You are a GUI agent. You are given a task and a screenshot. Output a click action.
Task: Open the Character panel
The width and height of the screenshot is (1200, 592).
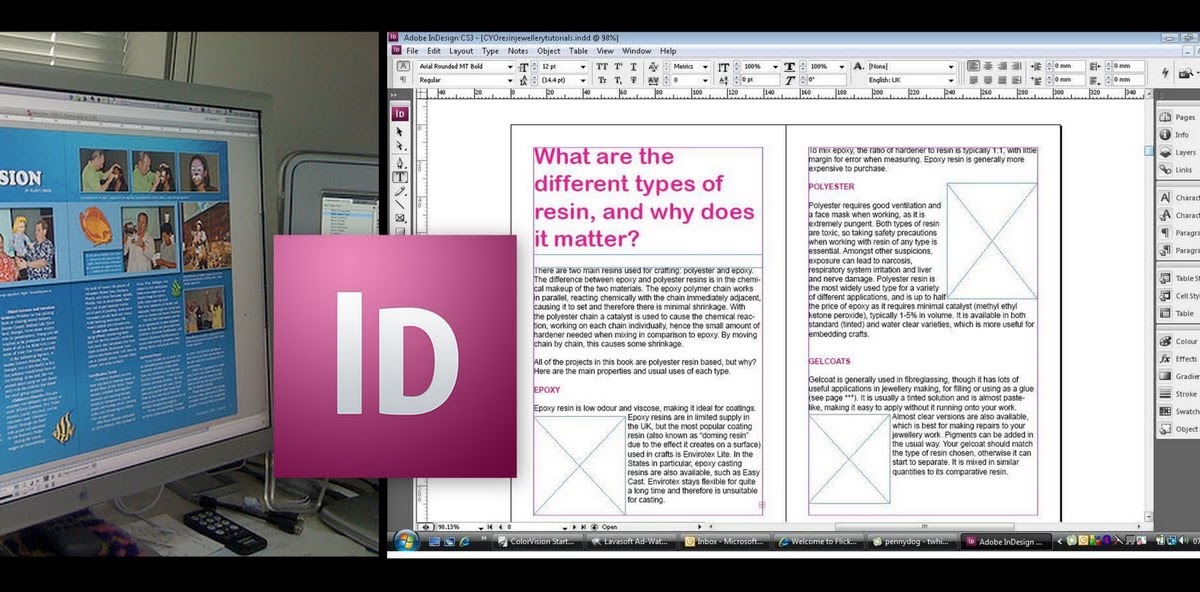[x=1178, y=197]
